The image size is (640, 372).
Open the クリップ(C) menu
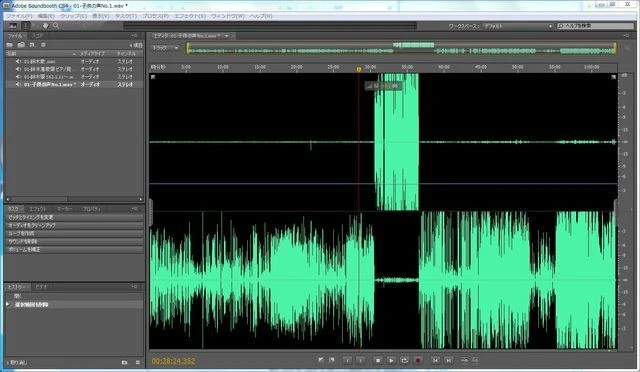(73, 16)
